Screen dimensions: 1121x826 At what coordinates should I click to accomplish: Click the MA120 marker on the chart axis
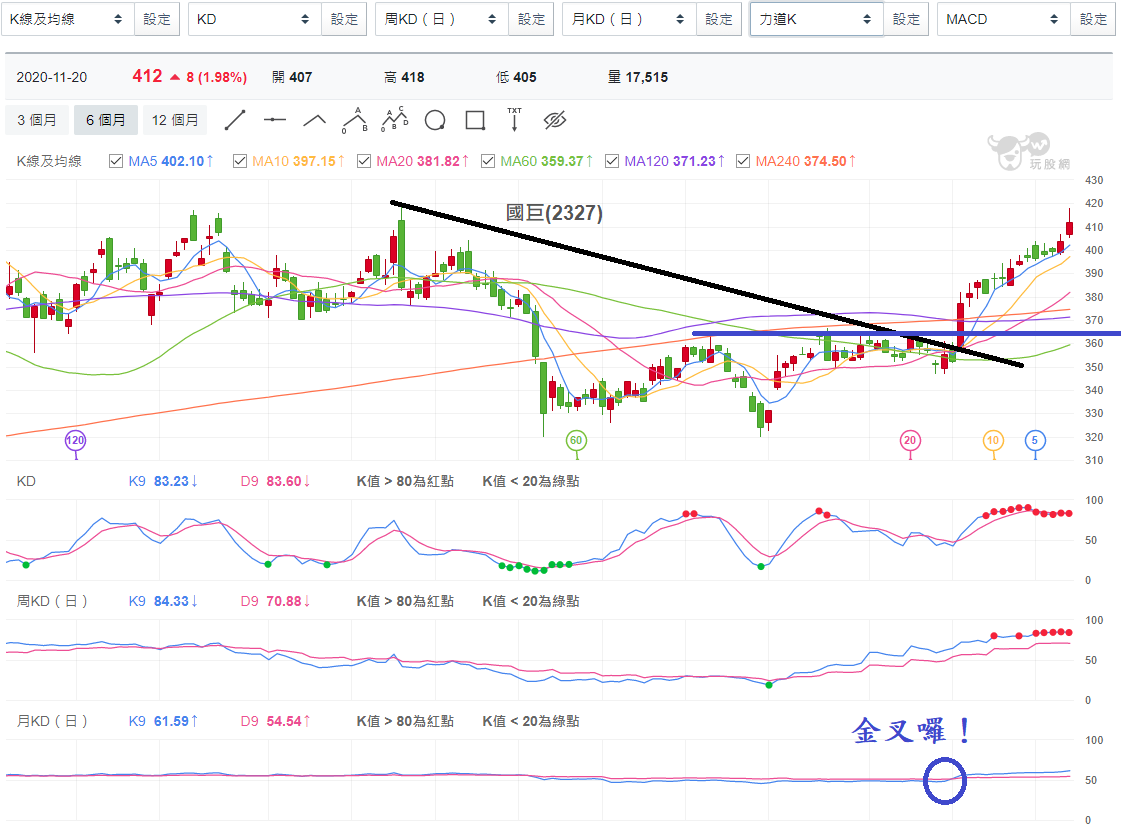click(75, 441)
